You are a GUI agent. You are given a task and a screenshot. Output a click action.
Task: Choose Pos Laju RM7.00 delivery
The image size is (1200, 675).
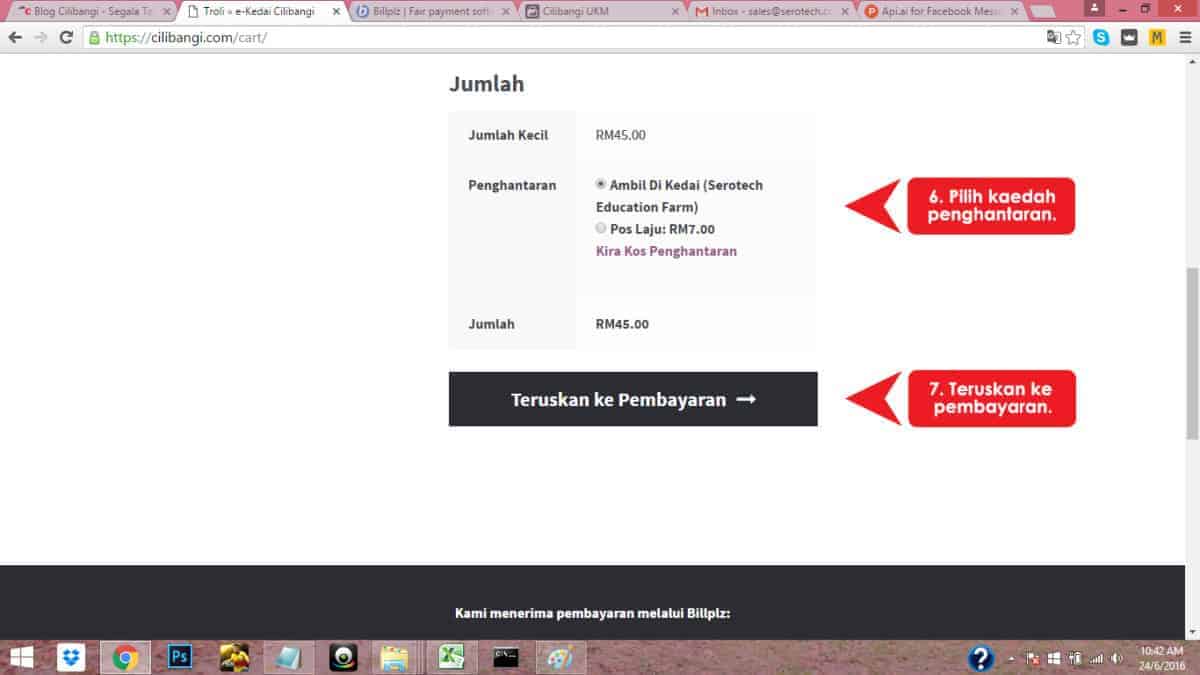tap(601, 229)
